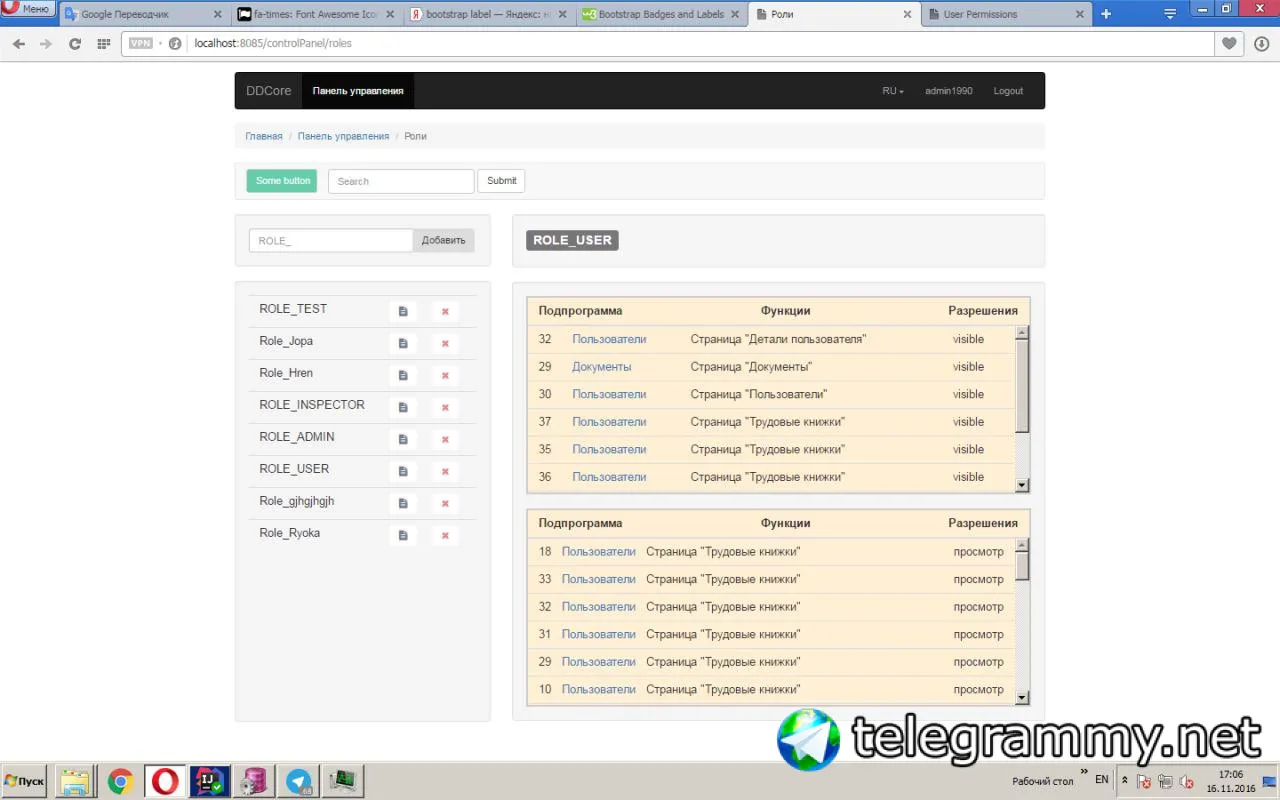View Role_Ryoka via its document icon
Viewport: 1280px width, 800px height.
pos(403,535)
